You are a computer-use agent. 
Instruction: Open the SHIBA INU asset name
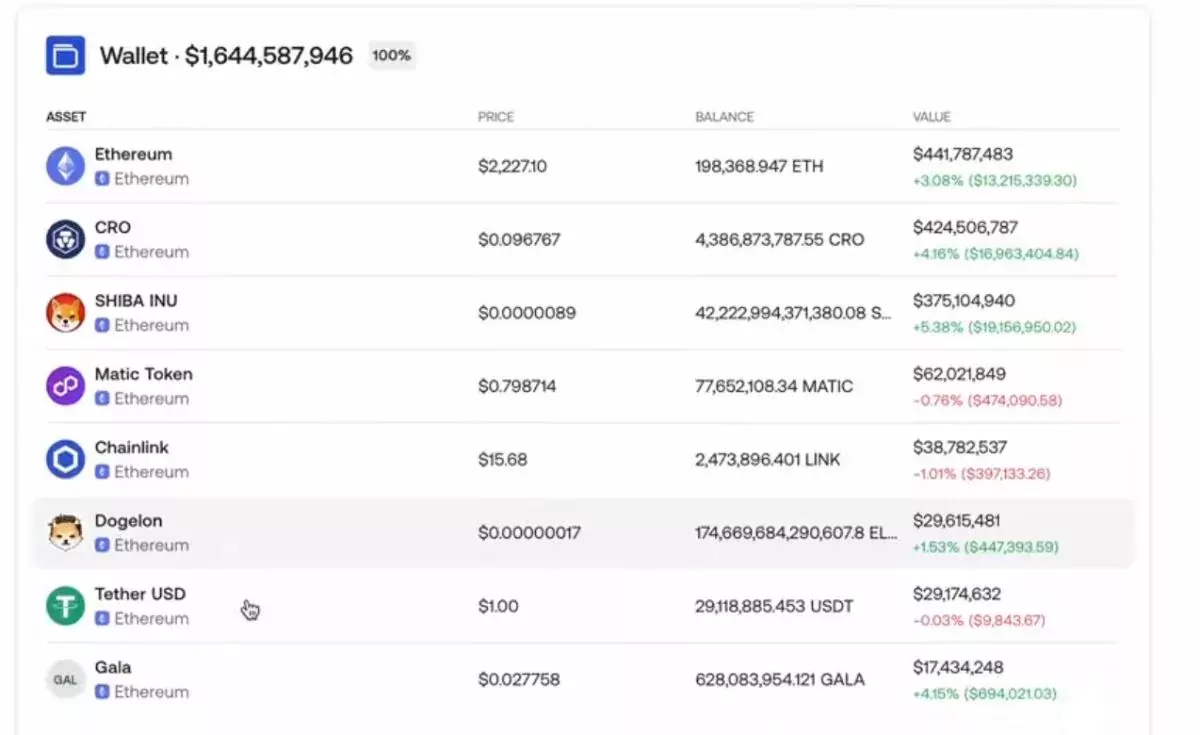tap(136, 300)
